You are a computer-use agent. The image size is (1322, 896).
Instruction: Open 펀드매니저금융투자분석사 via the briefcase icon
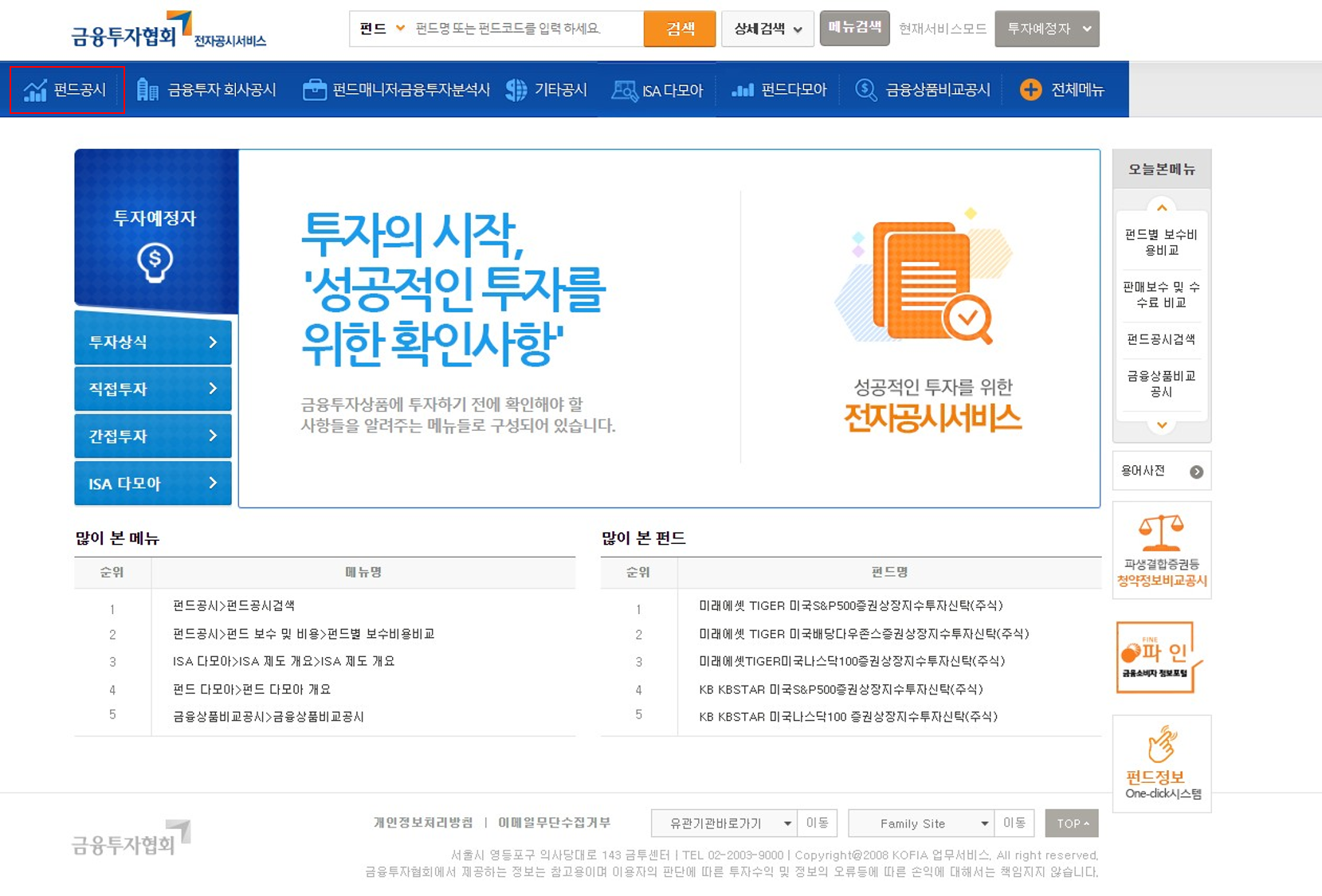pyautogui.click(x=313, y=89)
